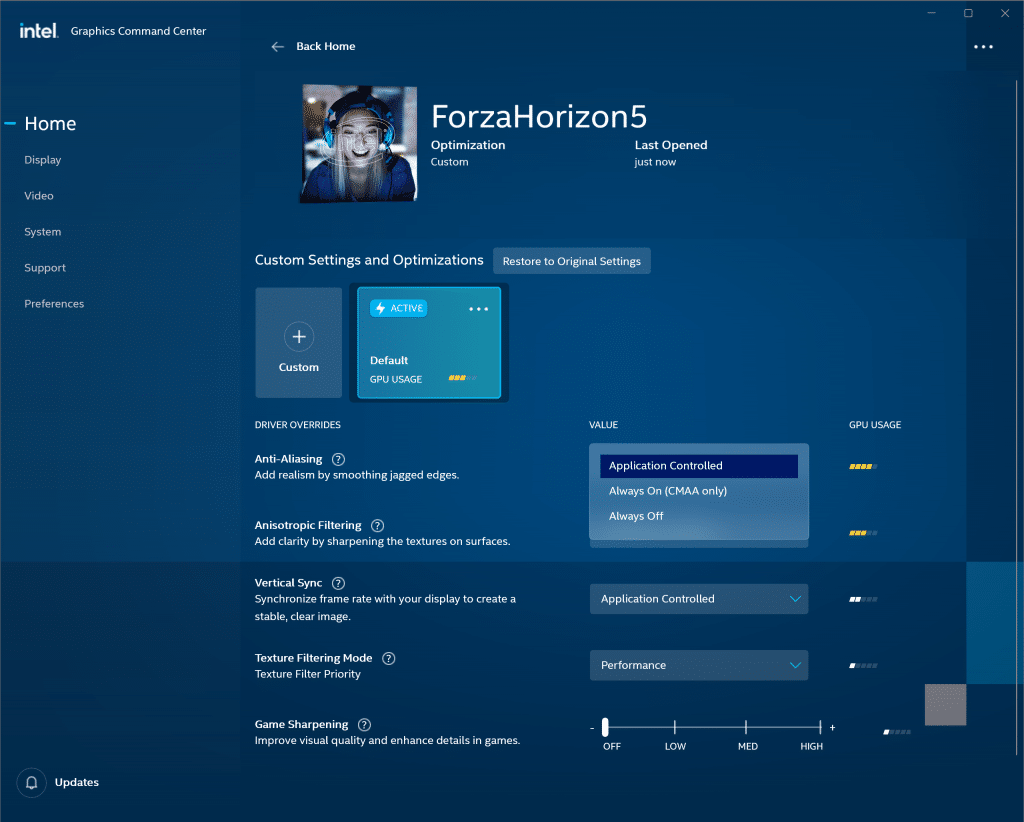Screen dimensions: 1024x822
Task: Open the Support page
Action: tap(45, 268)
